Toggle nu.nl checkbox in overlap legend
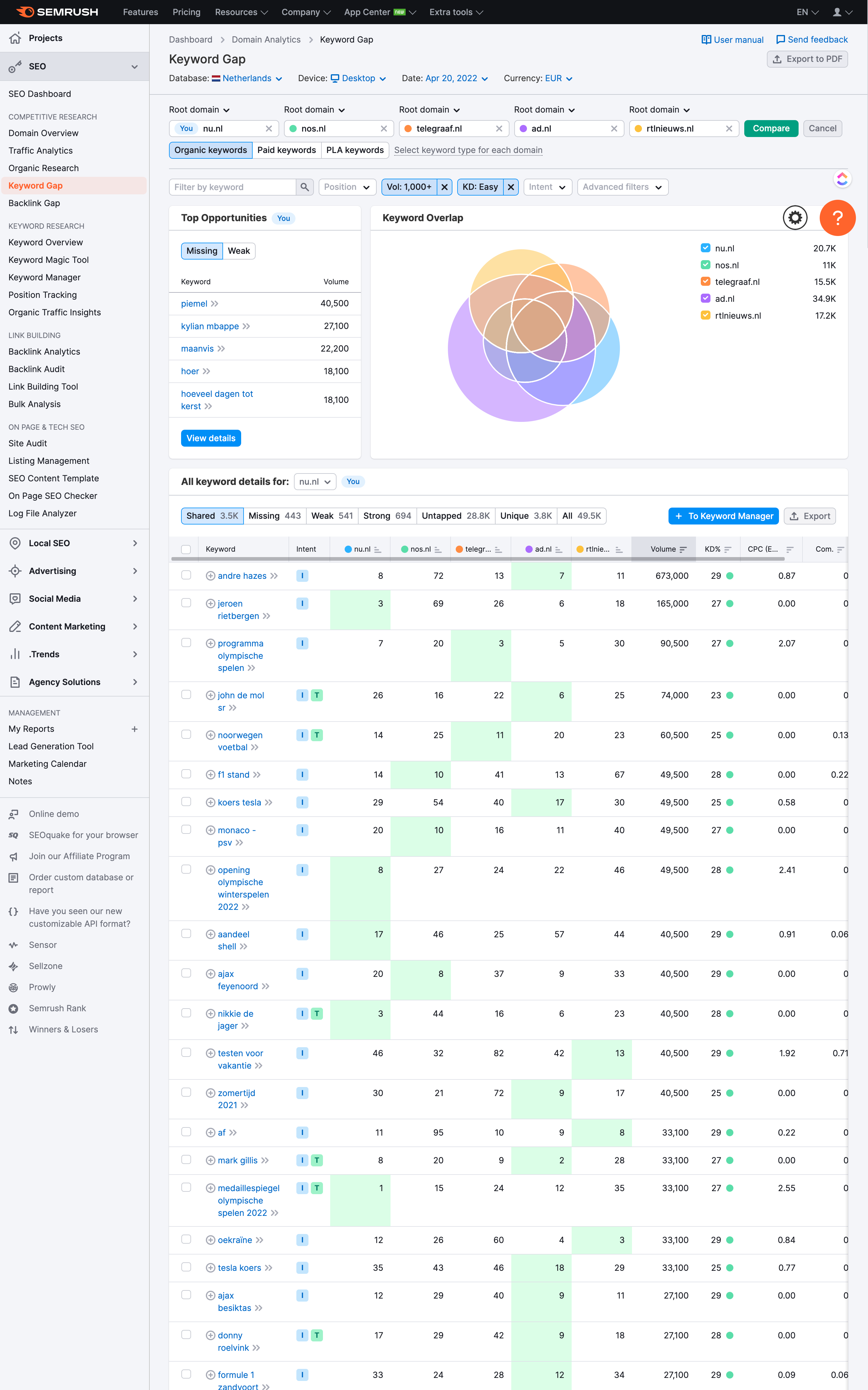 (x=706, y=248)
